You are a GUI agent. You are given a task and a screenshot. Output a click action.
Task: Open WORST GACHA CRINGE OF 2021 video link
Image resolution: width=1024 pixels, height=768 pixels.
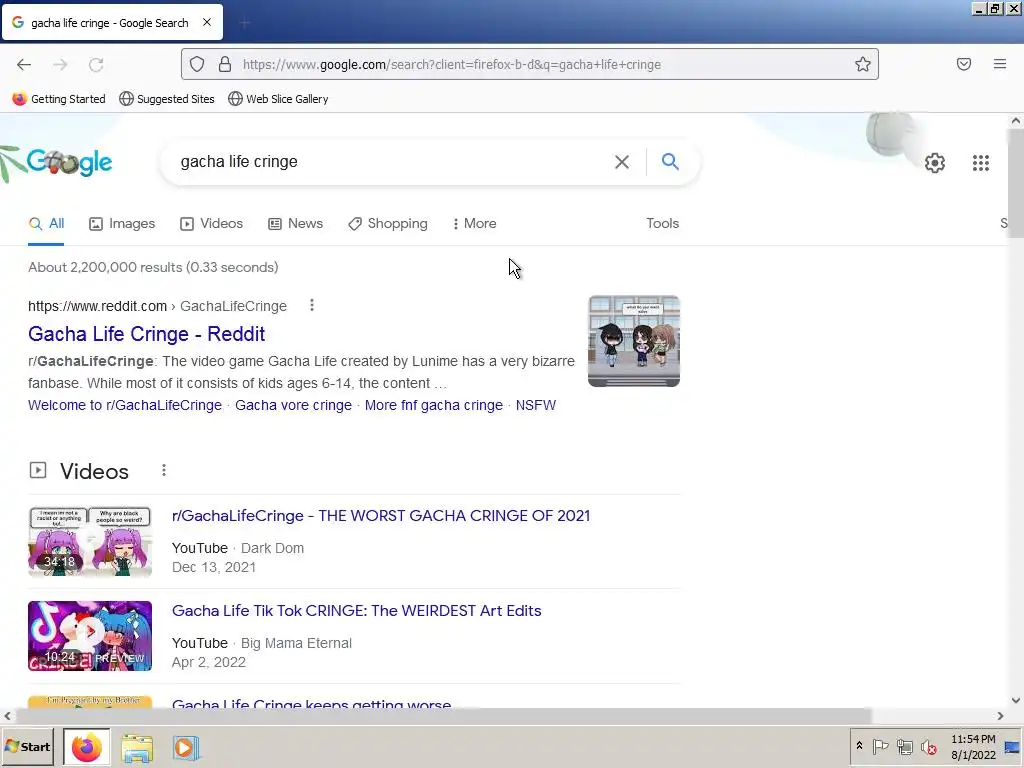click(x=381, y=515)
